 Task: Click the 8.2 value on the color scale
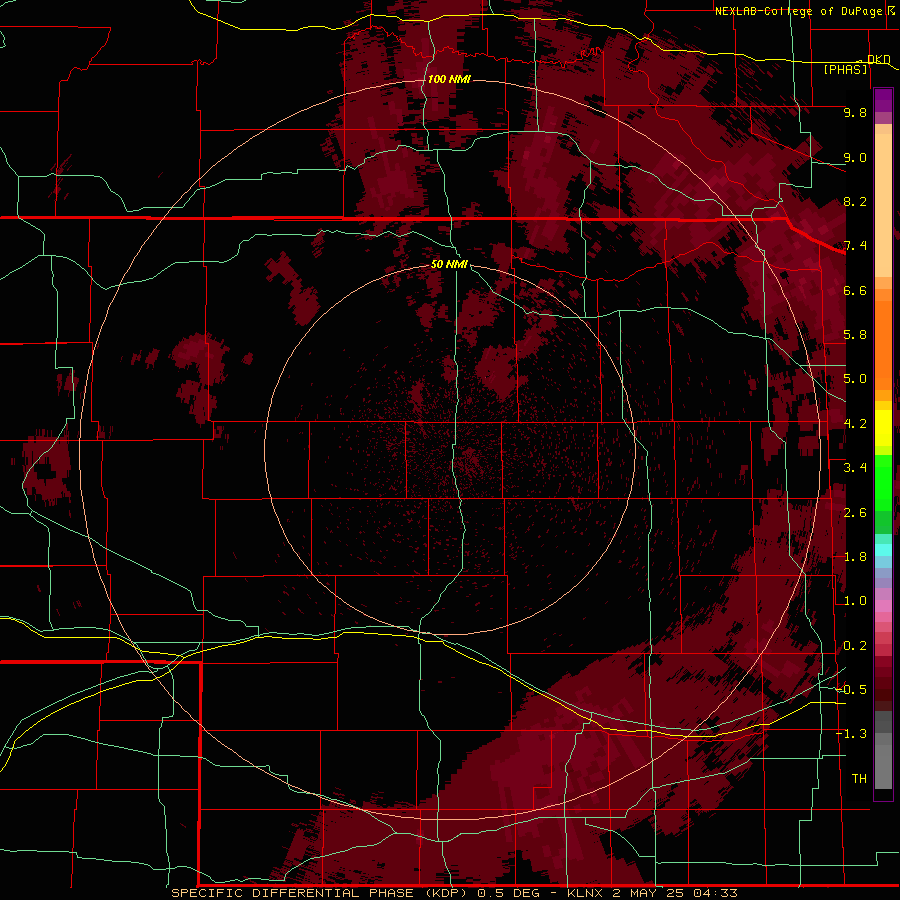(855, 201)
